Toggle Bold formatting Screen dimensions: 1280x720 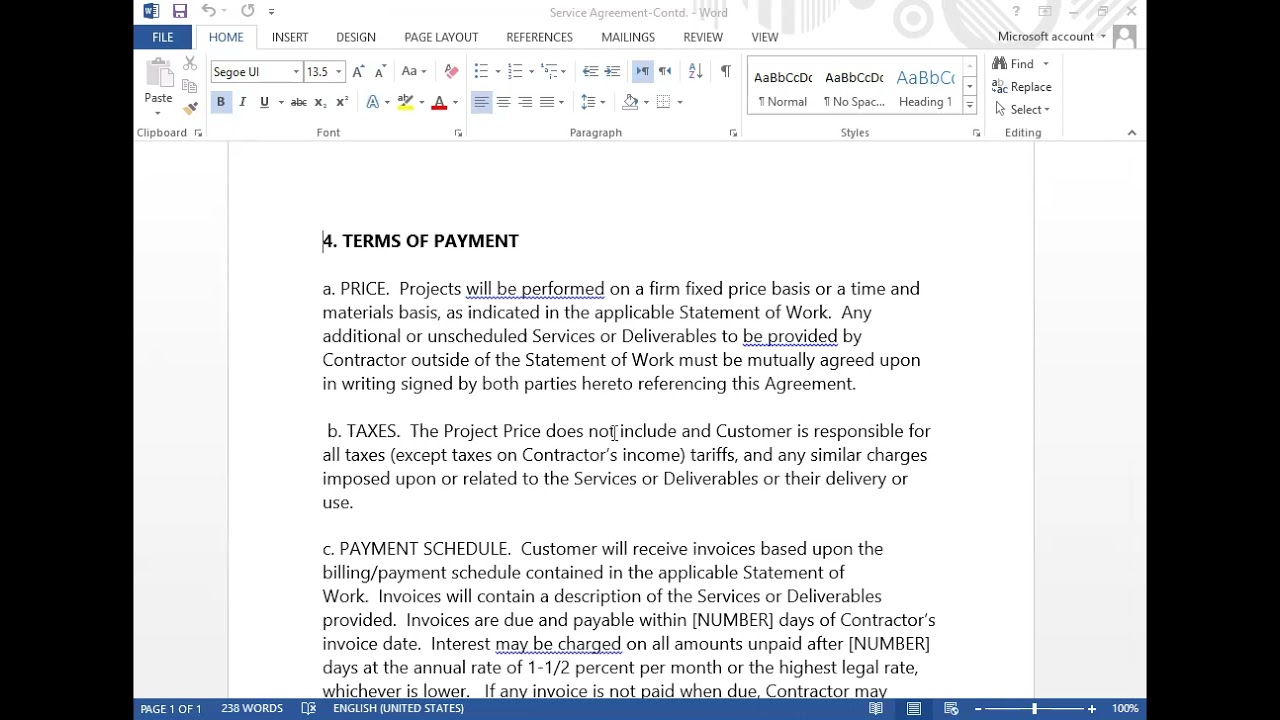coord(220,102)
